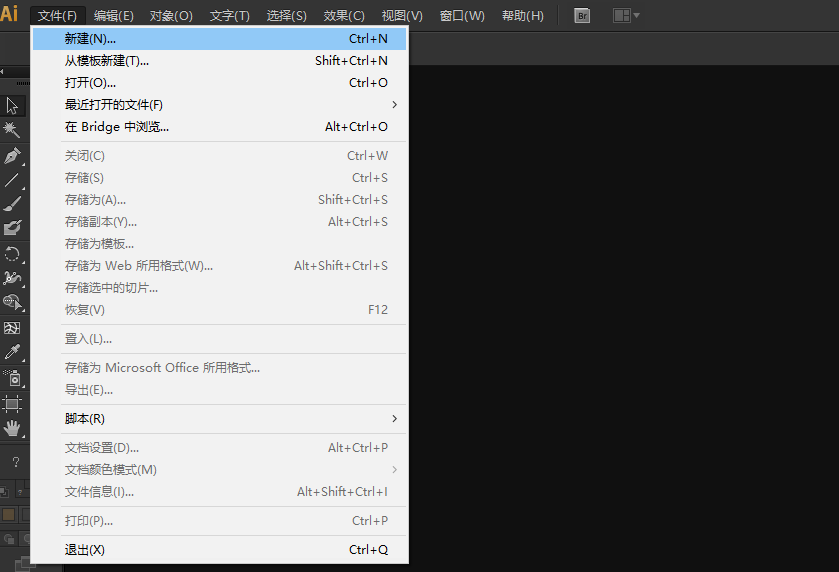839x572 pixels.
Task: Open Adobe Bridge via Br icon
Action: point(582,16)
